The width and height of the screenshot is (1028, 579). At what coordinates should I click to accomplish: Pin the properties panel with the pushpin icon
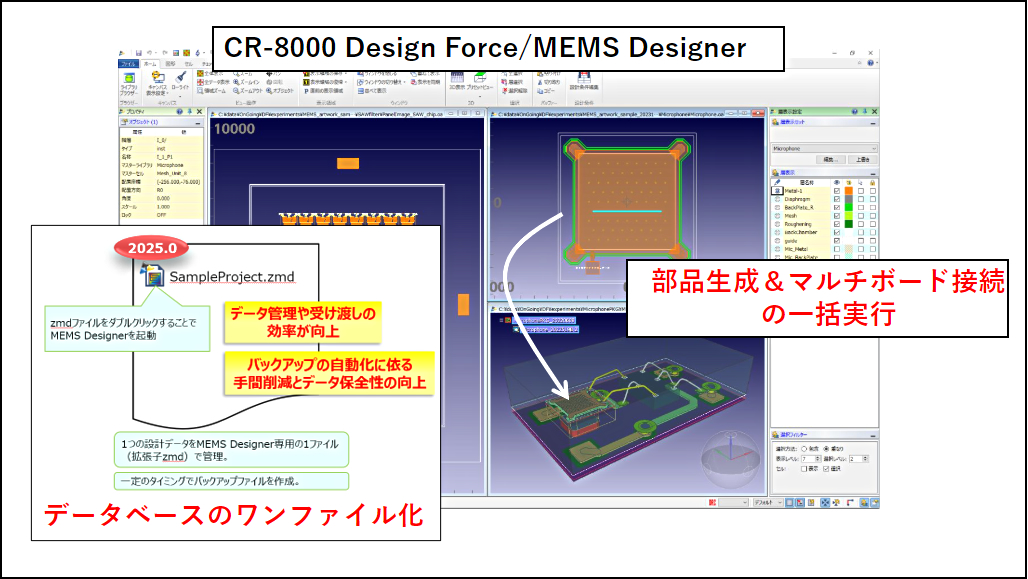(189, 111)
